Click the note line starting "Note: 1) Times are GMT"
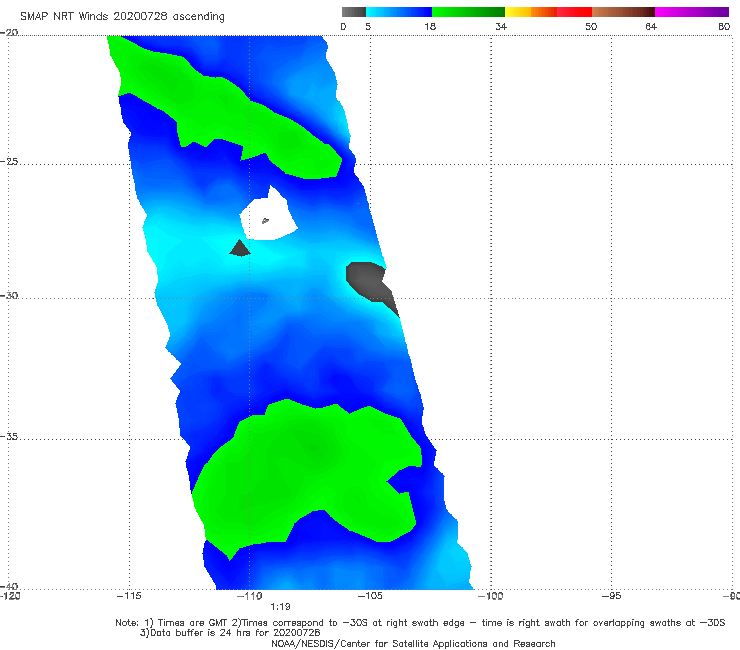 click(x=420, y=623)
